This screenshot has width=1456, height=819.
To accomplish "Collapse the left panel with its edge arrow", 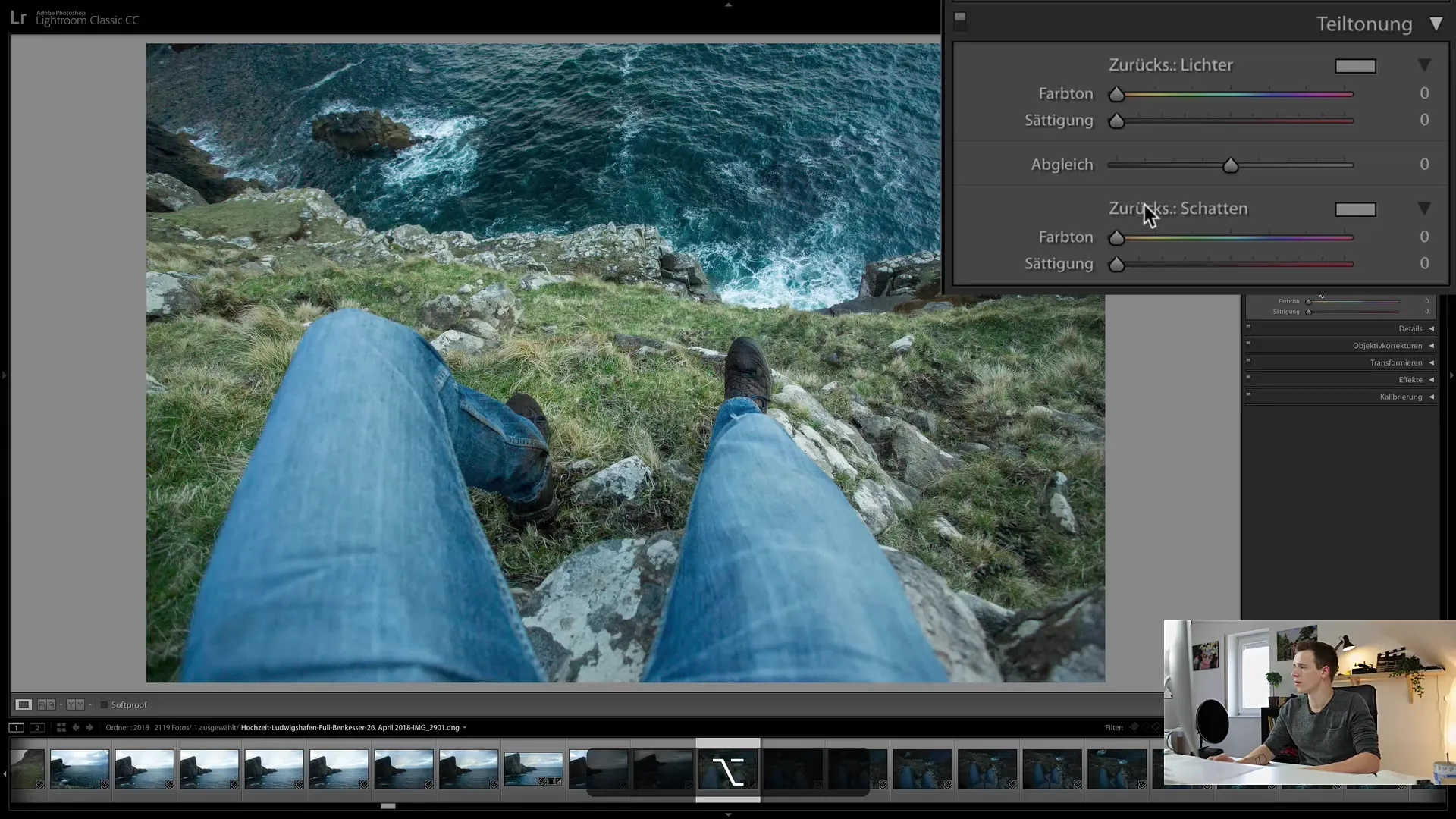I will [x=4, y=375].
